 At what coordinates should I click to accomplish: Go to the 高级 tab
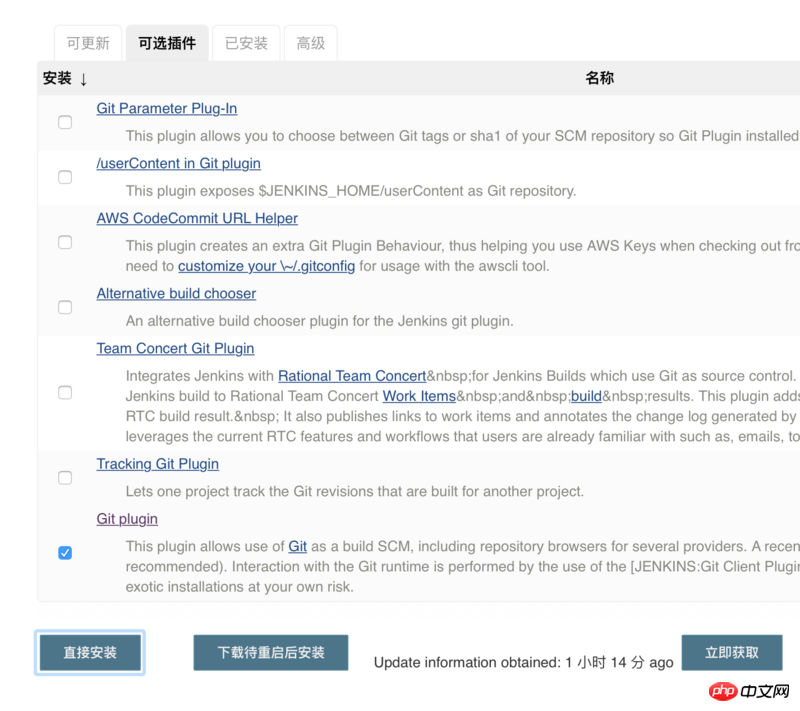point(310,43)
